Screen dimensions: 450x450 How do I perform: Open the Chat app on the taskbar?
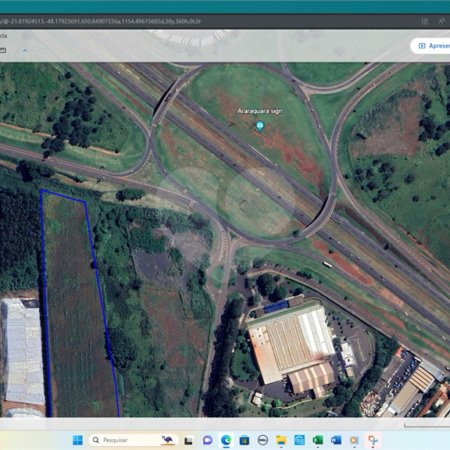[x=208, y=440]
